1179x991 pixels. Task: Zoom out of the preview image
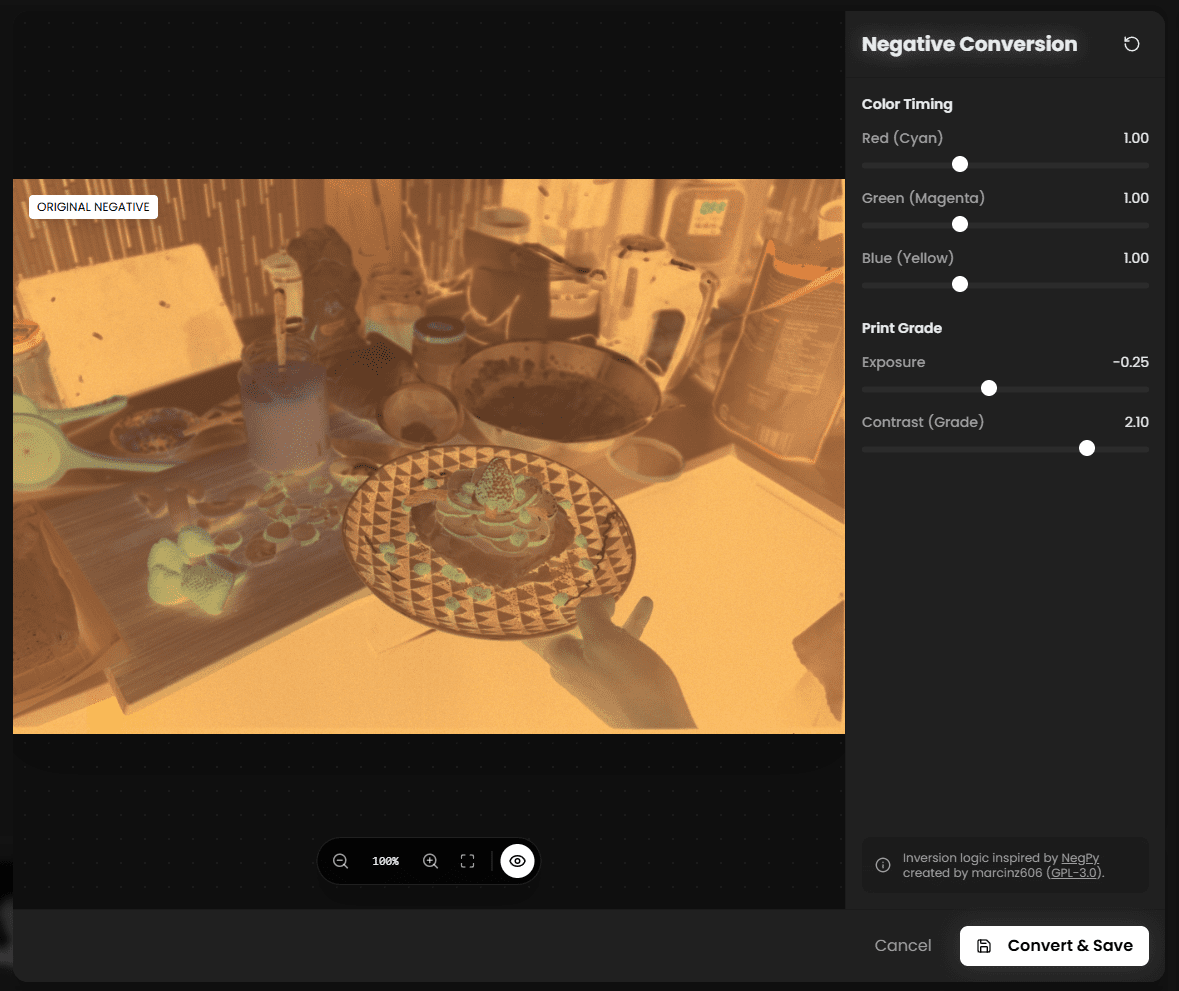click(x=341, y=861)
